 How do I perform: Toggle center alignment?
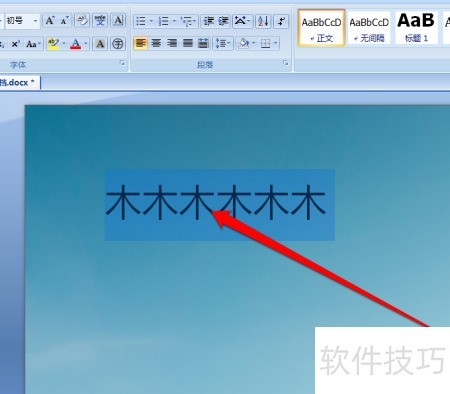pyautogui.click(x=156, y=43)
